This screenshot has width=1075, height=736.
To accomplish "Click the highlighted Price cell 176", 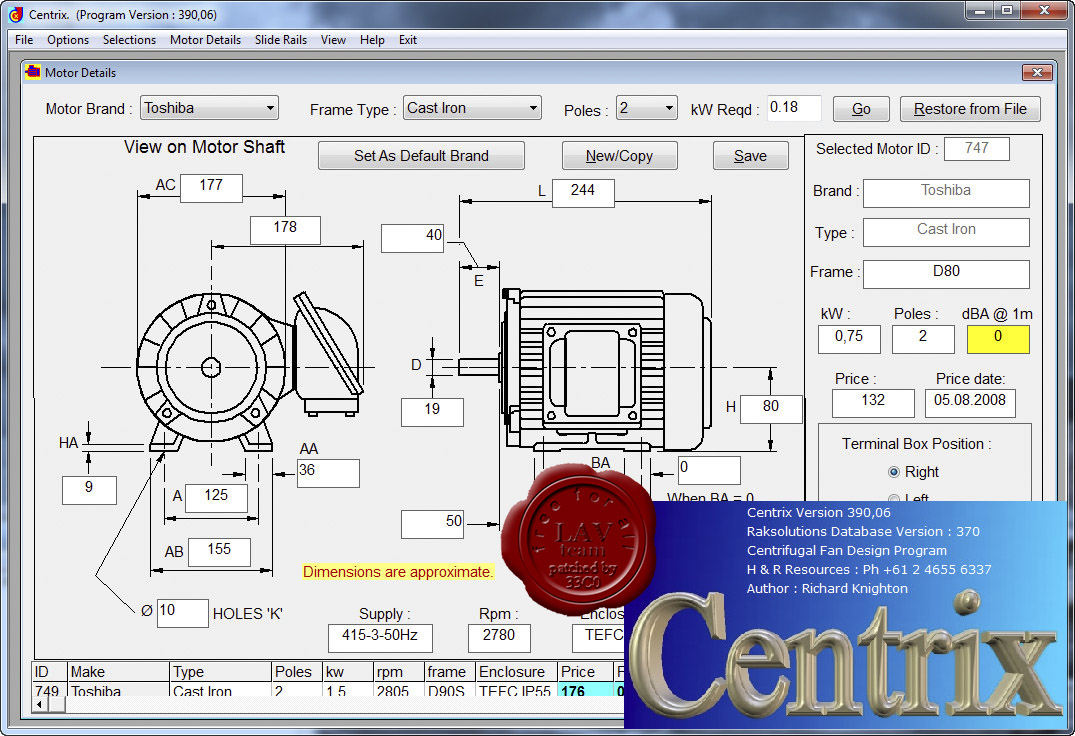I will pyautogui.click(x=585, y=690).
